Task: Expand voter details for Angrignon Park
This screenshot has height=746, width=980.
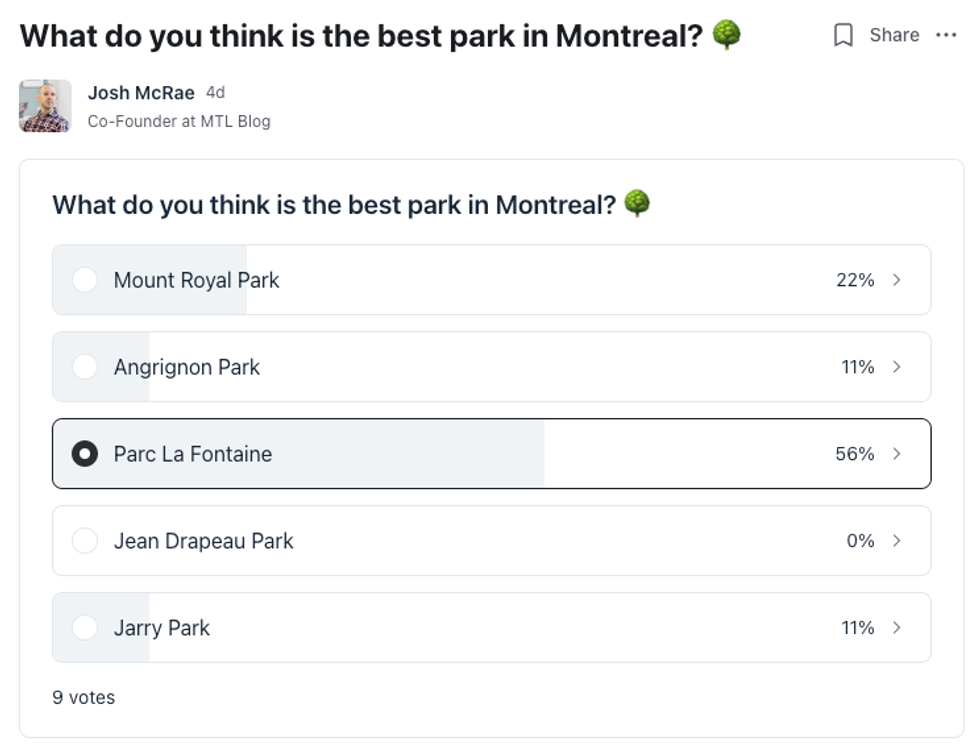Action: (895, 367)
